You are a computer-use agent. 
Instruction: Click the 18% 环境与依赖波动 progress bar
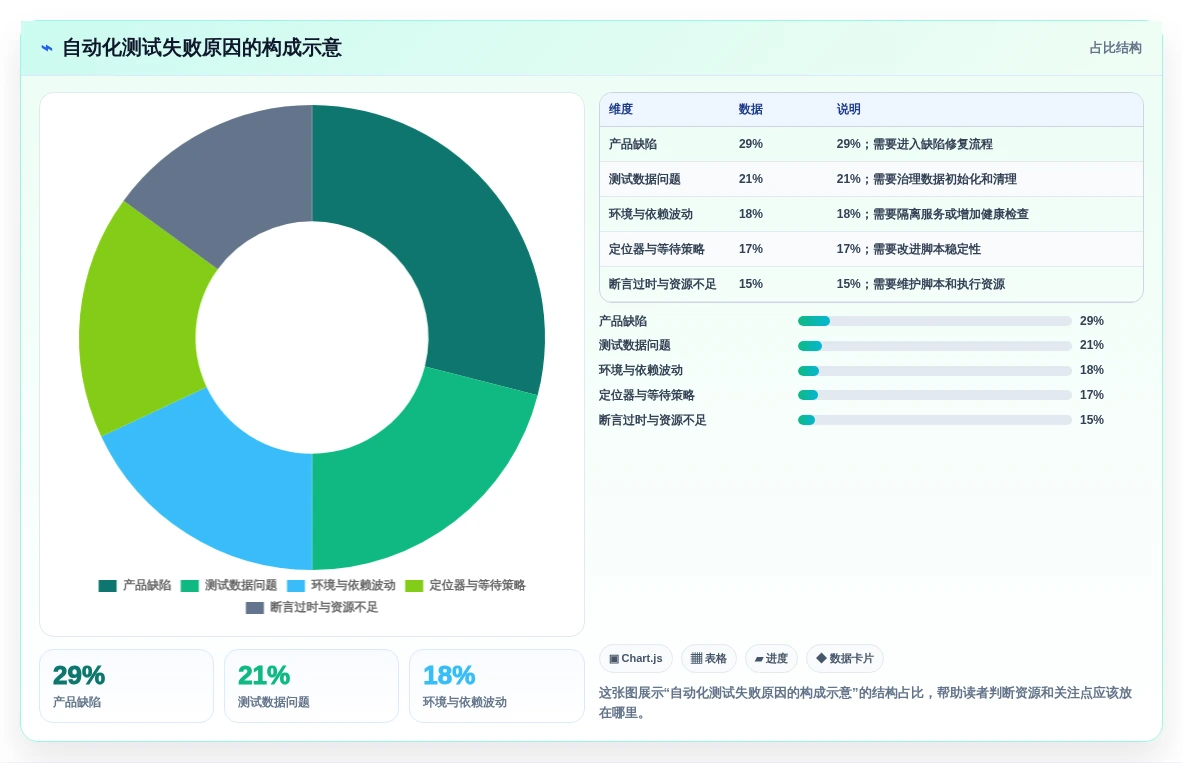point(935,371)
